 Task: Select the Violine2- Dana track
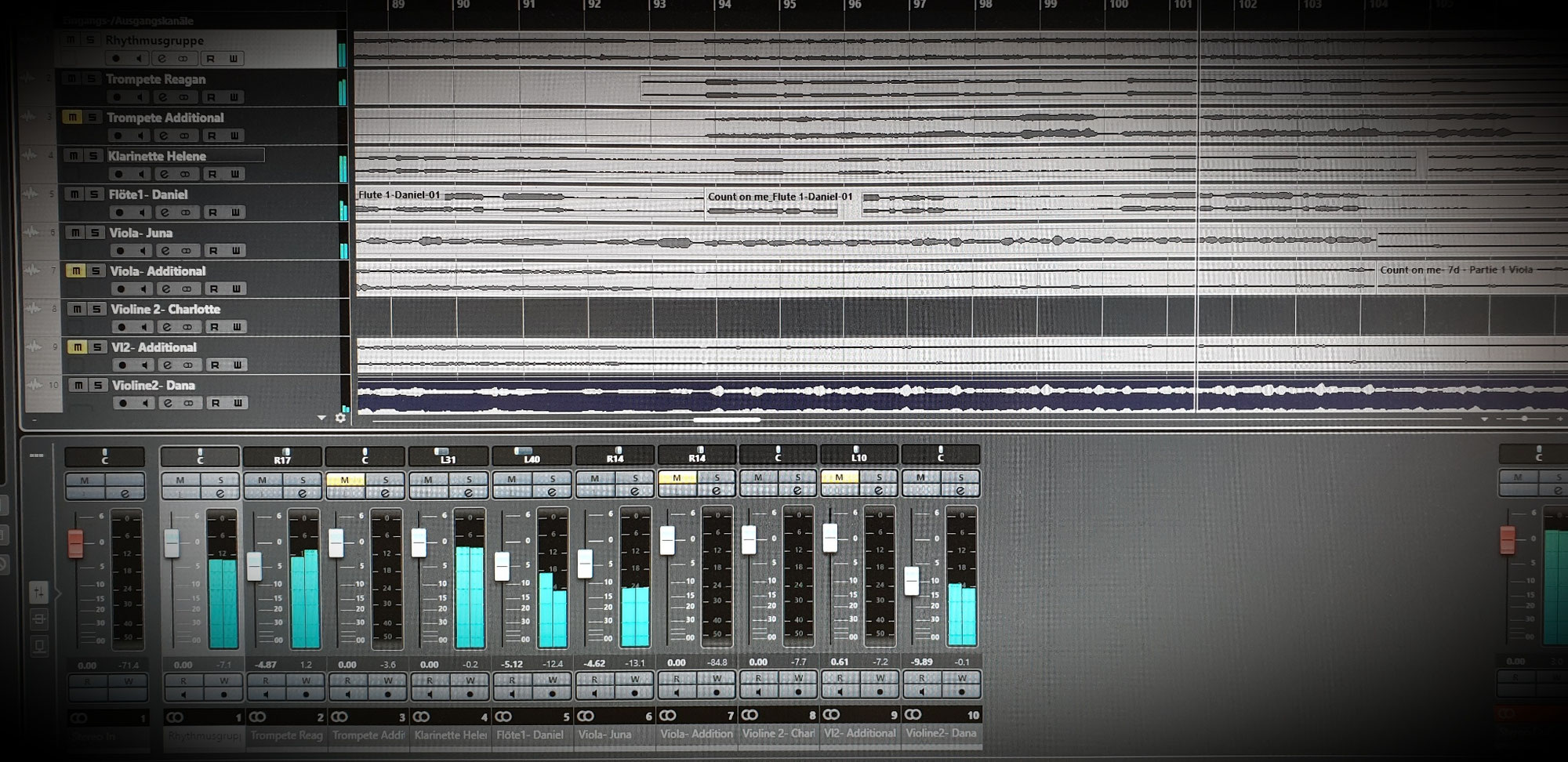(x=154, y=386)
